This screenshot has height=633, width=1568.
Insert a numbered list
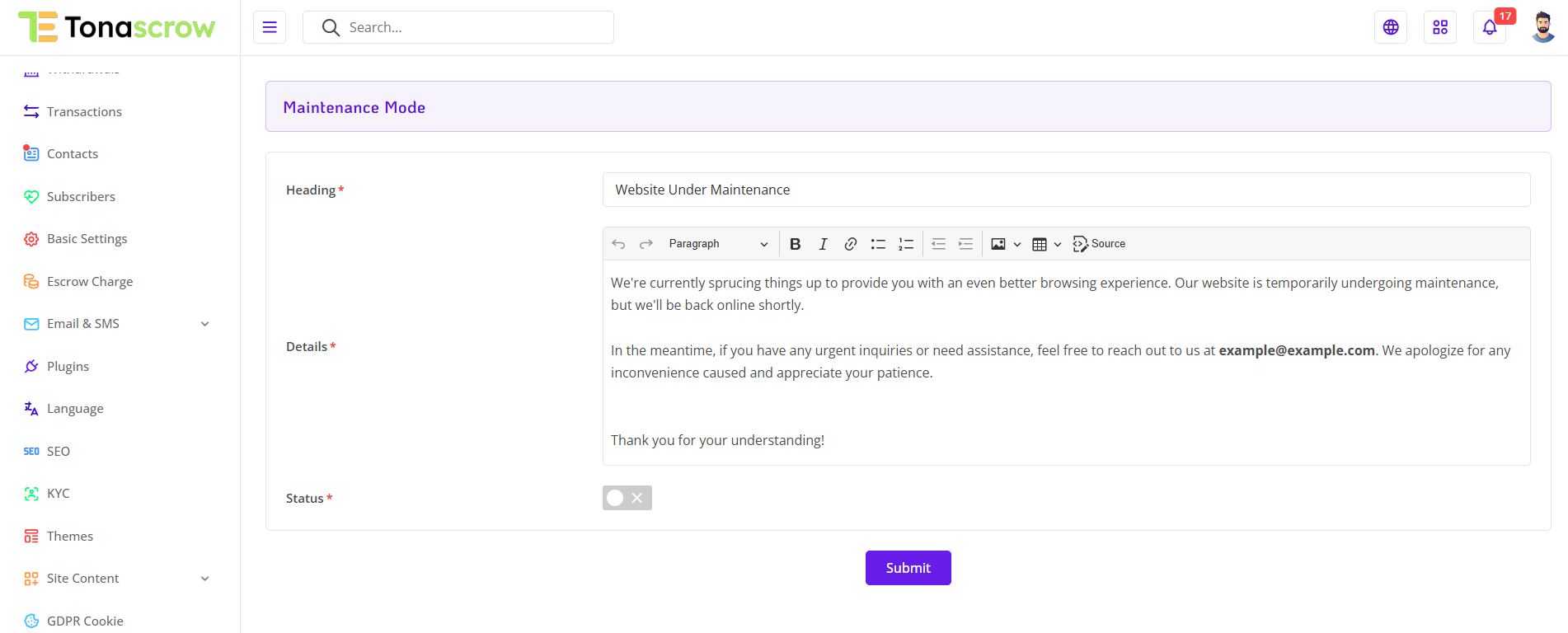coord(906,244)
